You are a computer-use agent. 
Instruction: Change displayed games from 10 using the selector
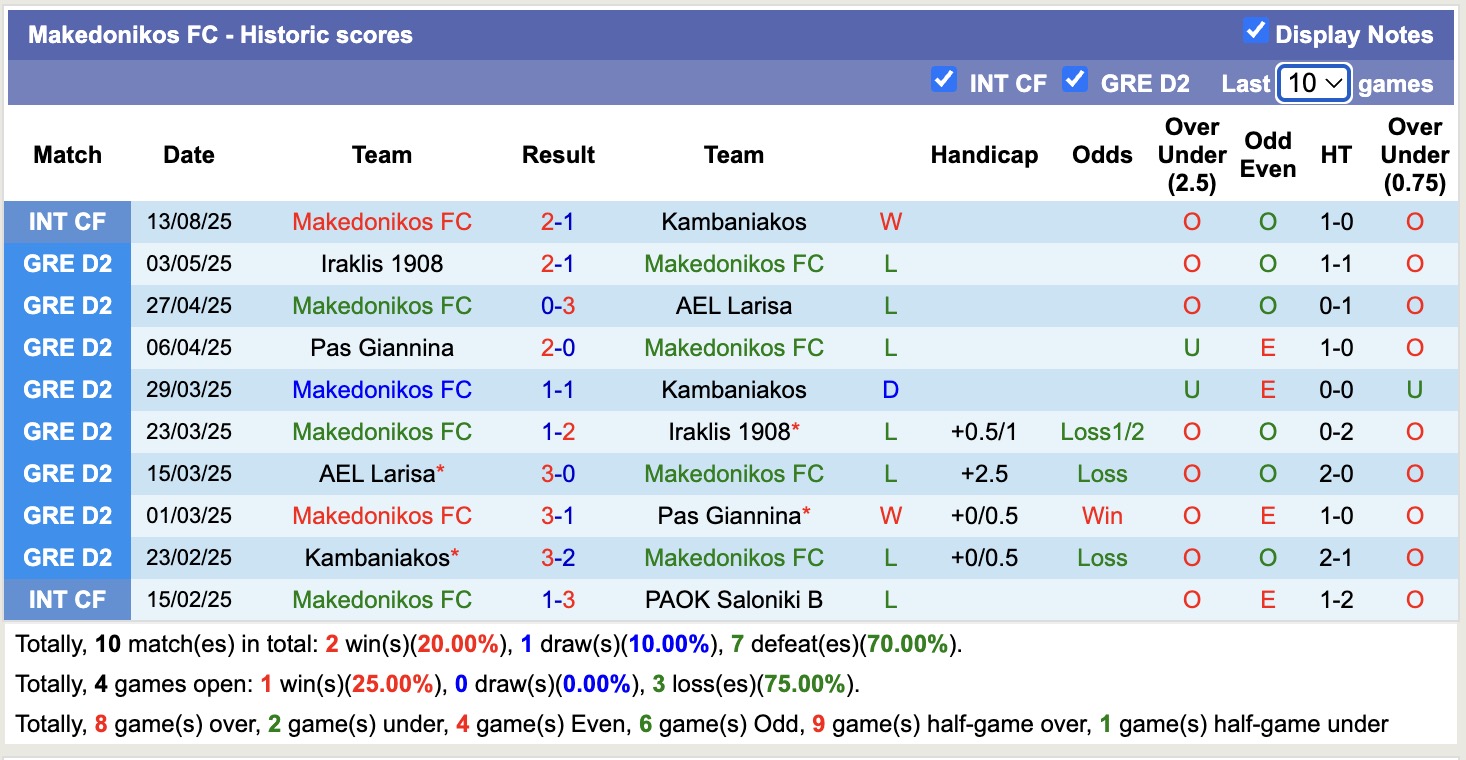click(x=1313, y=82)
